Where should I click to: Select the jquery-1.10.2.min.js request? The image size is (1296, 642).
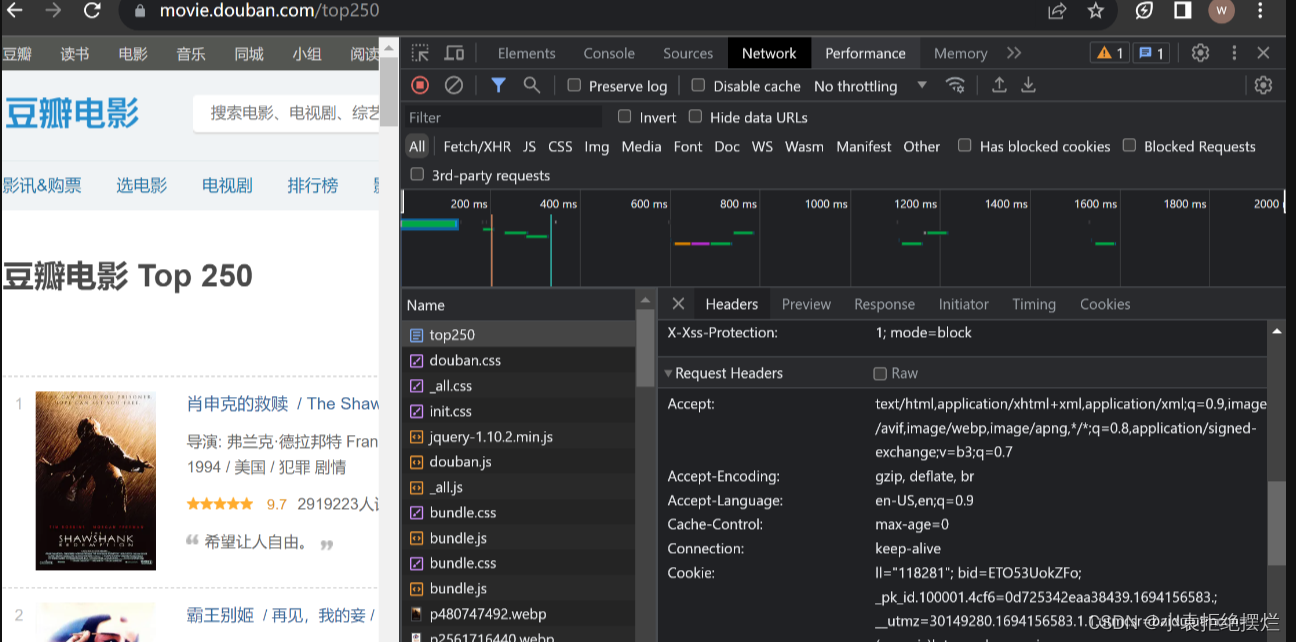point(518,437)
